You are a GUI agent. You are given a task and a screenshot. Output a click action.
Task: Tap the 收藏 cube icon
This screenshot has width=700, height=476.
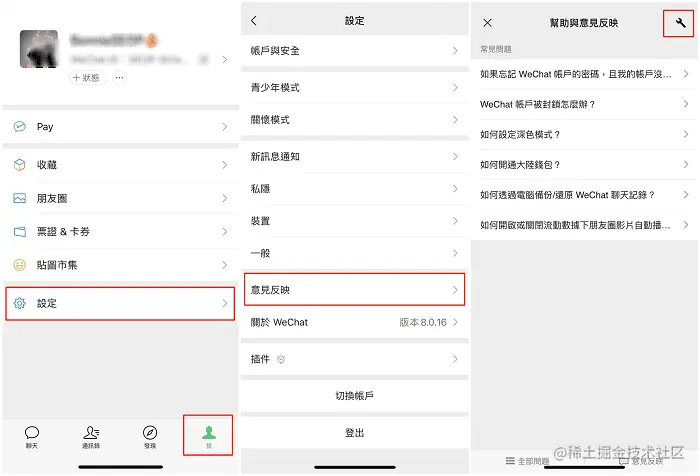click(x=19, y=165)
